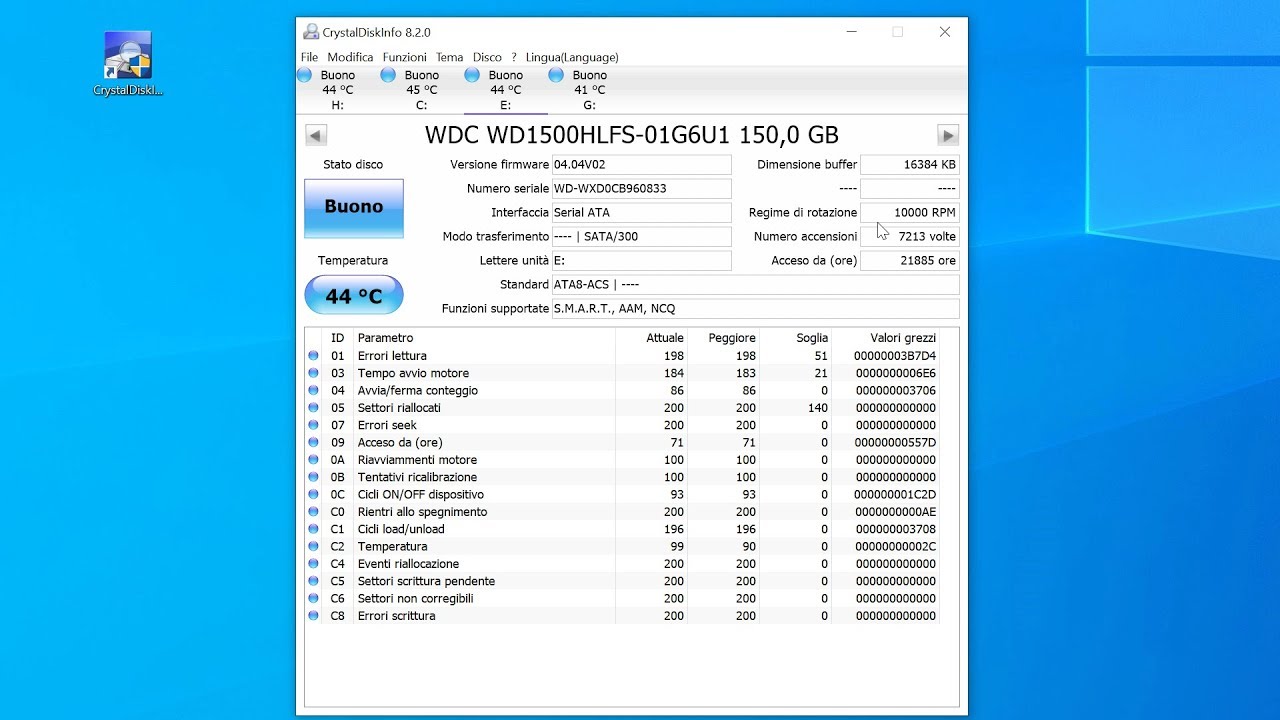Click status dot for Eventi riallocazione
The height and width of the screenshot is (720, 1280).
pos(313,564)
